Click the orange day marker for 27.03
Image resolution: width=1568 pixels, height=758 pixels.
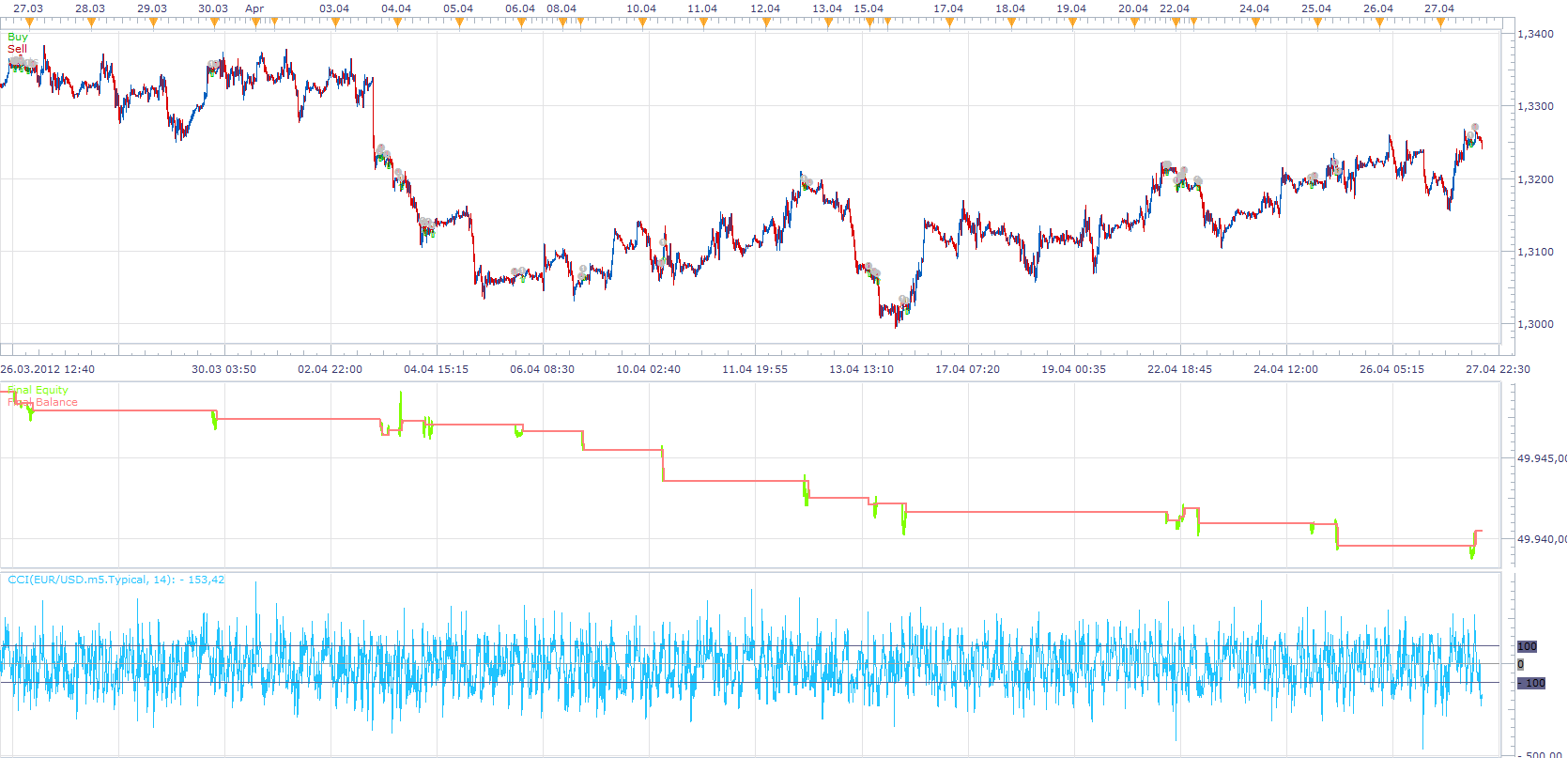coord(29,23)
